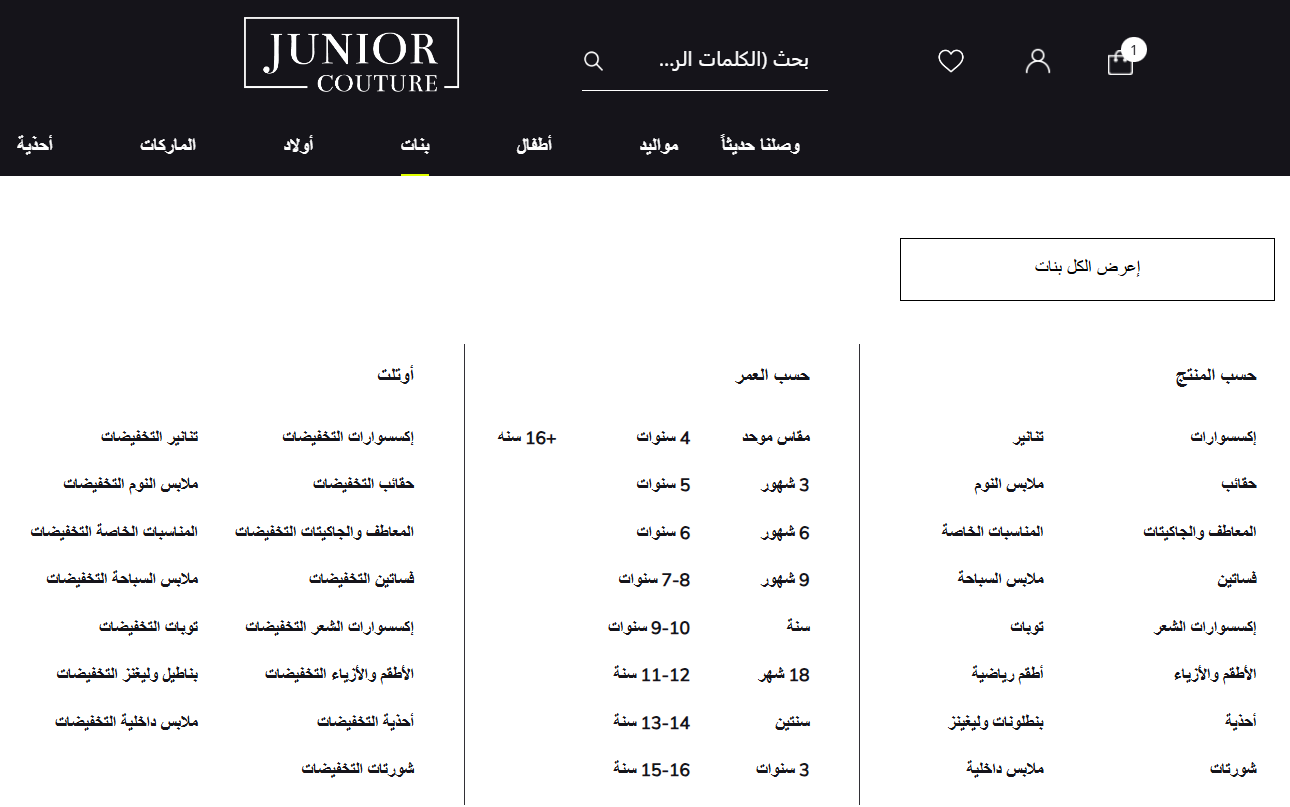Select 6 شهور age option
Screen dimensions: 1290x807
[x=785, y=532]
